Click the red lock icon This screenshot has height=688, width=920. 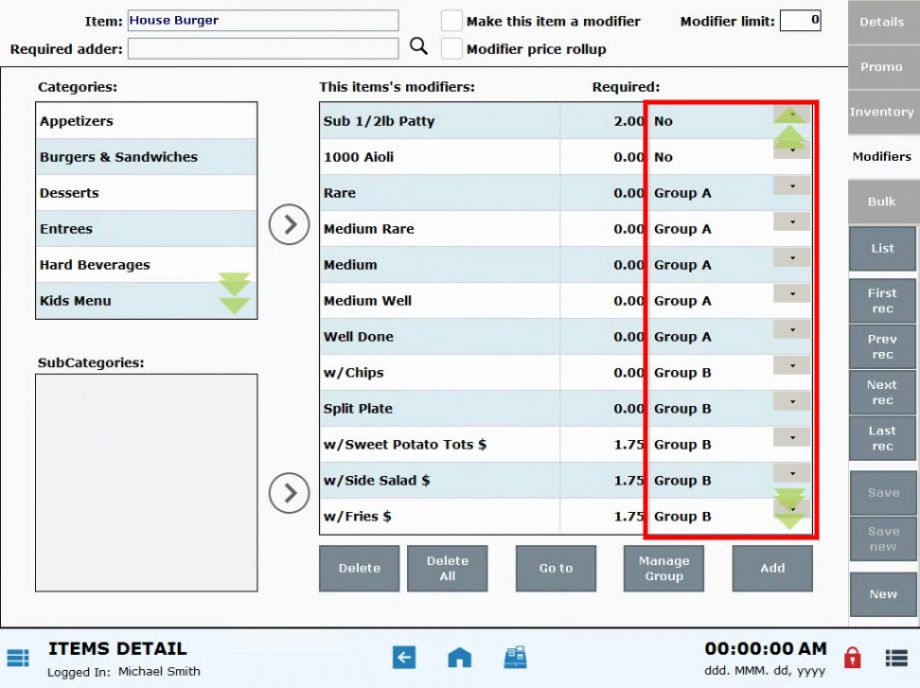tap(852, 658)
